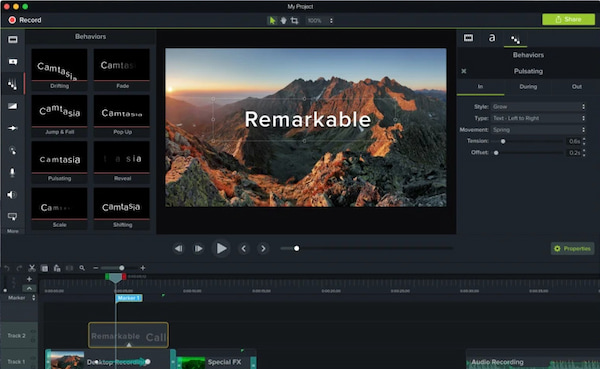
Task: Open Audio Effects speaker icon
Action: click(12, 195)
